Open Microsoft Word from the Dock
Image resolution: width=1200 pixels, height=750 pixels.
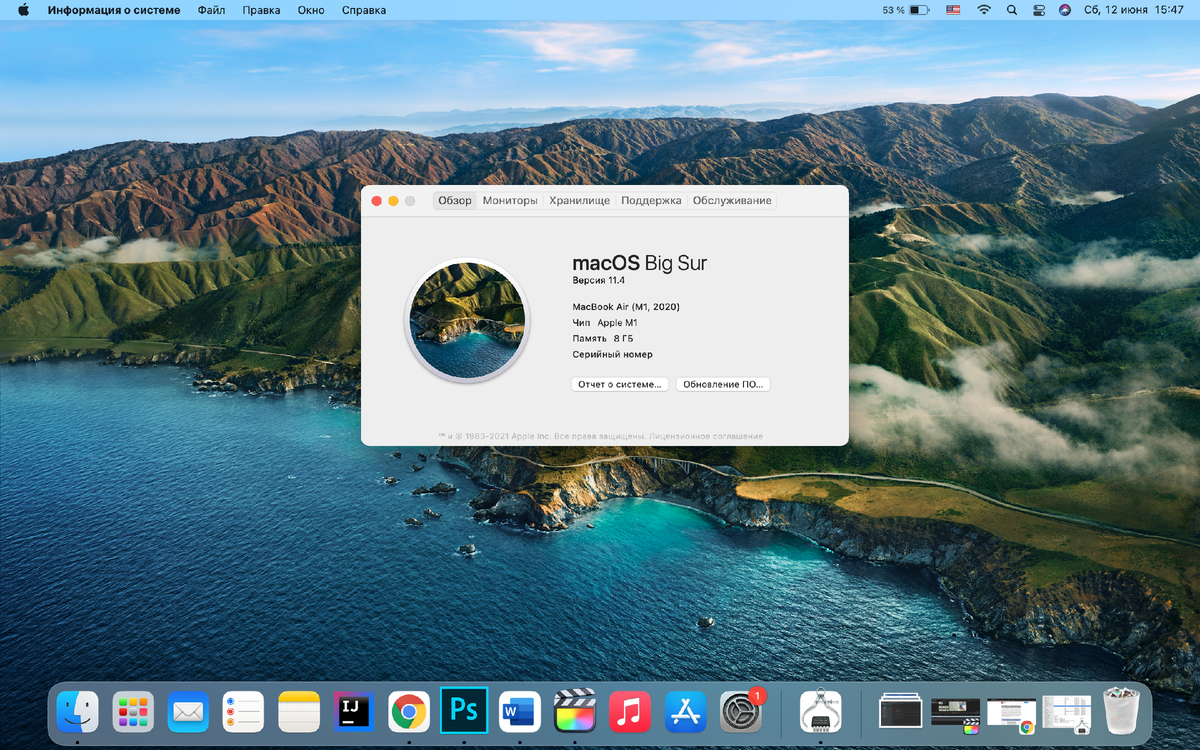click(x=519, y=711)
